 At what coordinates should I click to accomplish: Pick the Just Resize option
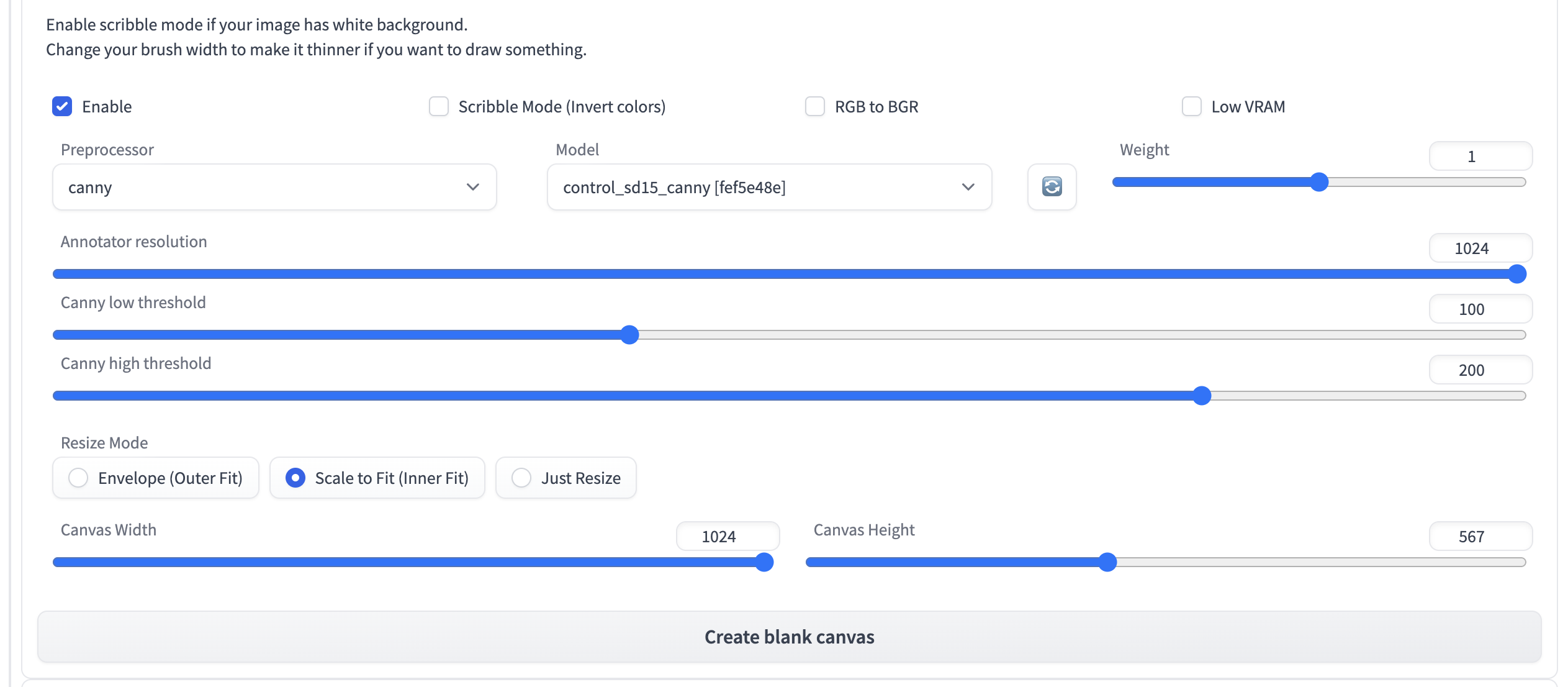click(x=521, y=478)
